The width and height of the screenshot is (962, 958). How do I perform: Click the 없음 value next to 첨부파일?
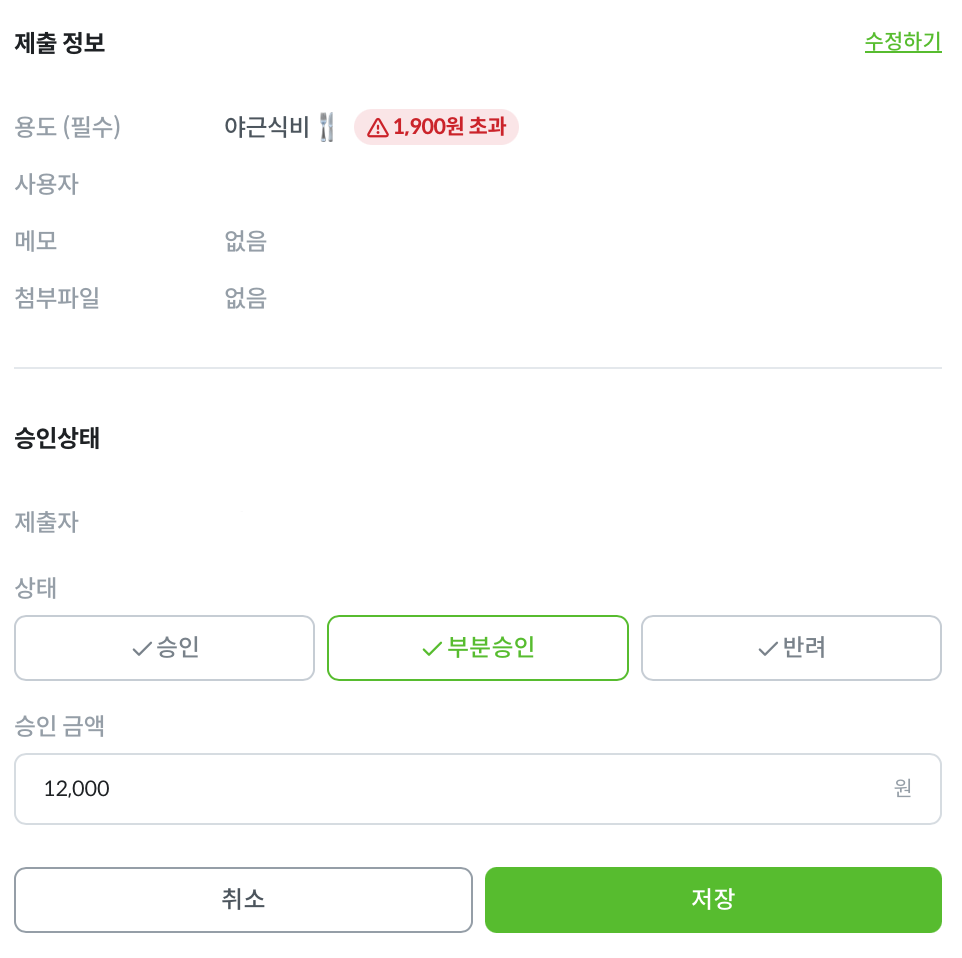(246, 298)
